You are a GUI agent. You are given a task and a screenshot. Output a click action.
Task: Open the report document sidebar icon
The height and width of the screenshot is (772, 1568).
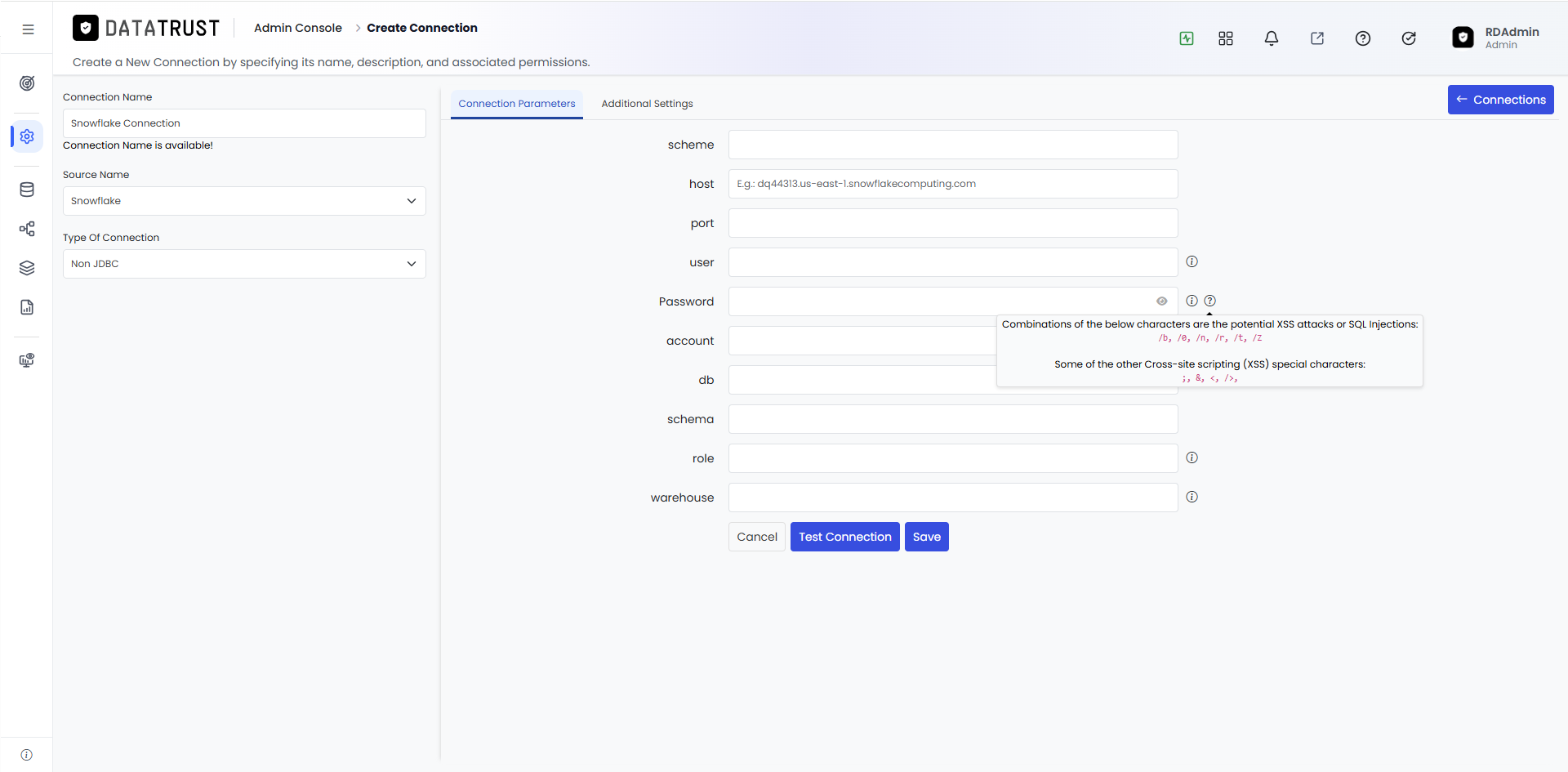[27, 307]
